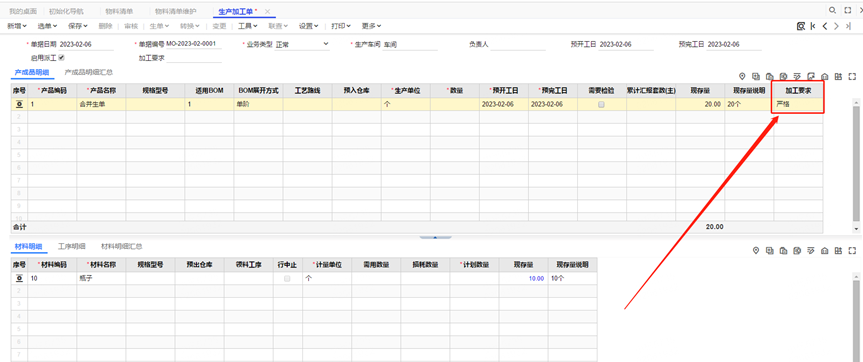Screen dimensions: 863x362
Task: Click the batch-edit pencil icon above material detail grid
Action: coord(811,250)
